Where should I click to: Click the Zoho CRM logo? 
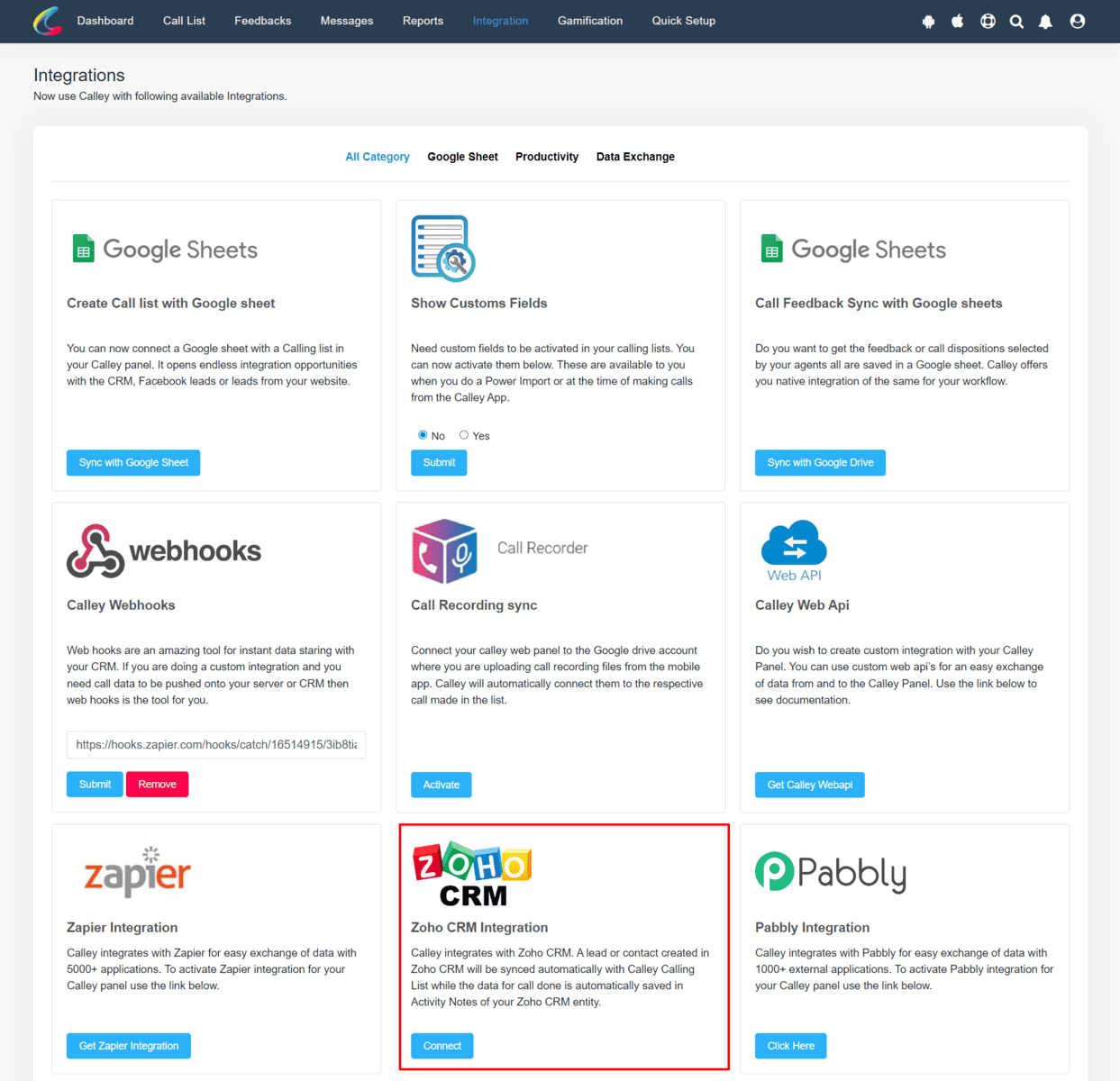[x=472, y=874]
